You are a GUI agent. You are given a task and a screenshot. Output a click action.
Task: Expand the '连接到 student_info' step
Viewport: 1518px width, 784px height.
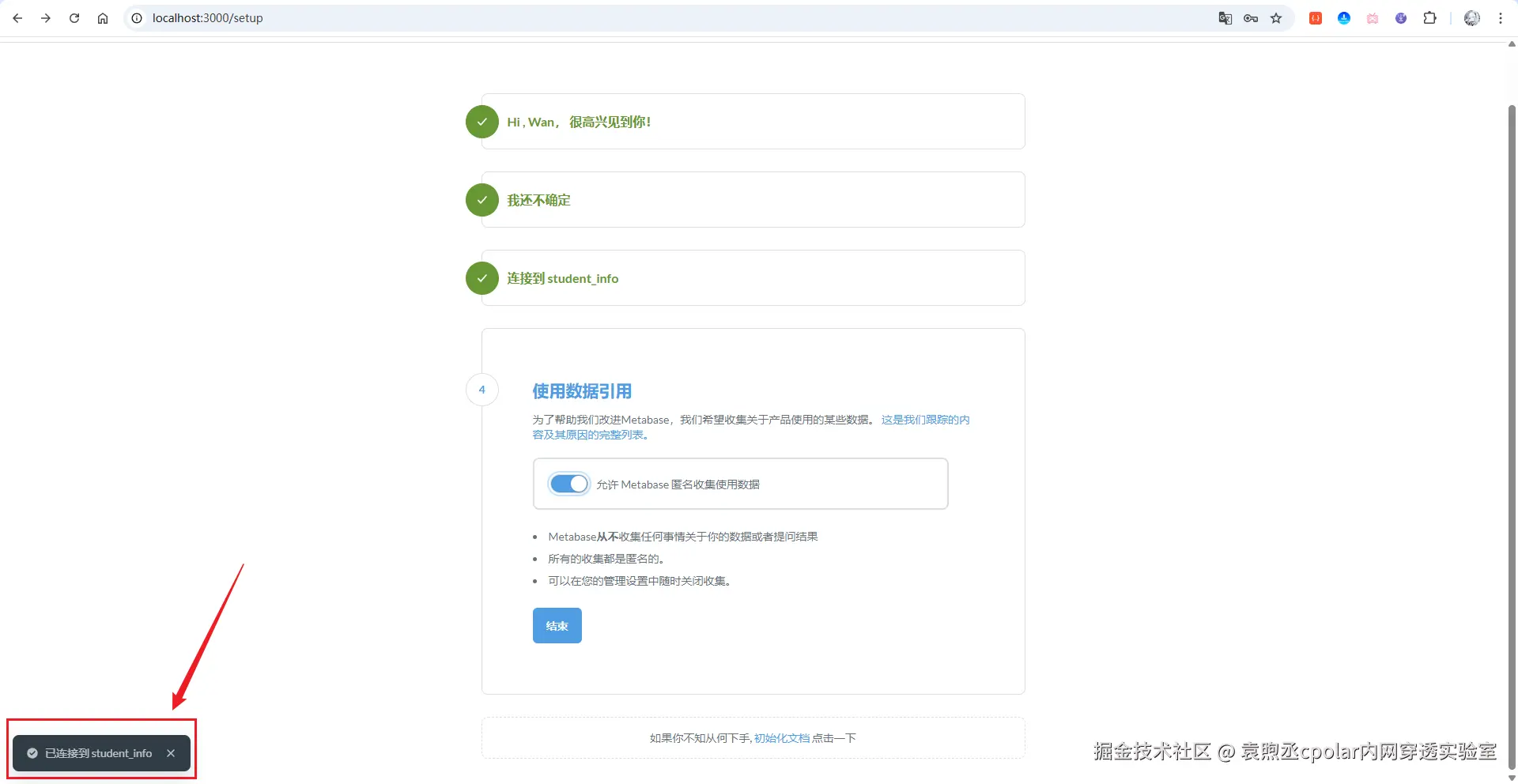(x=753, y=278)
